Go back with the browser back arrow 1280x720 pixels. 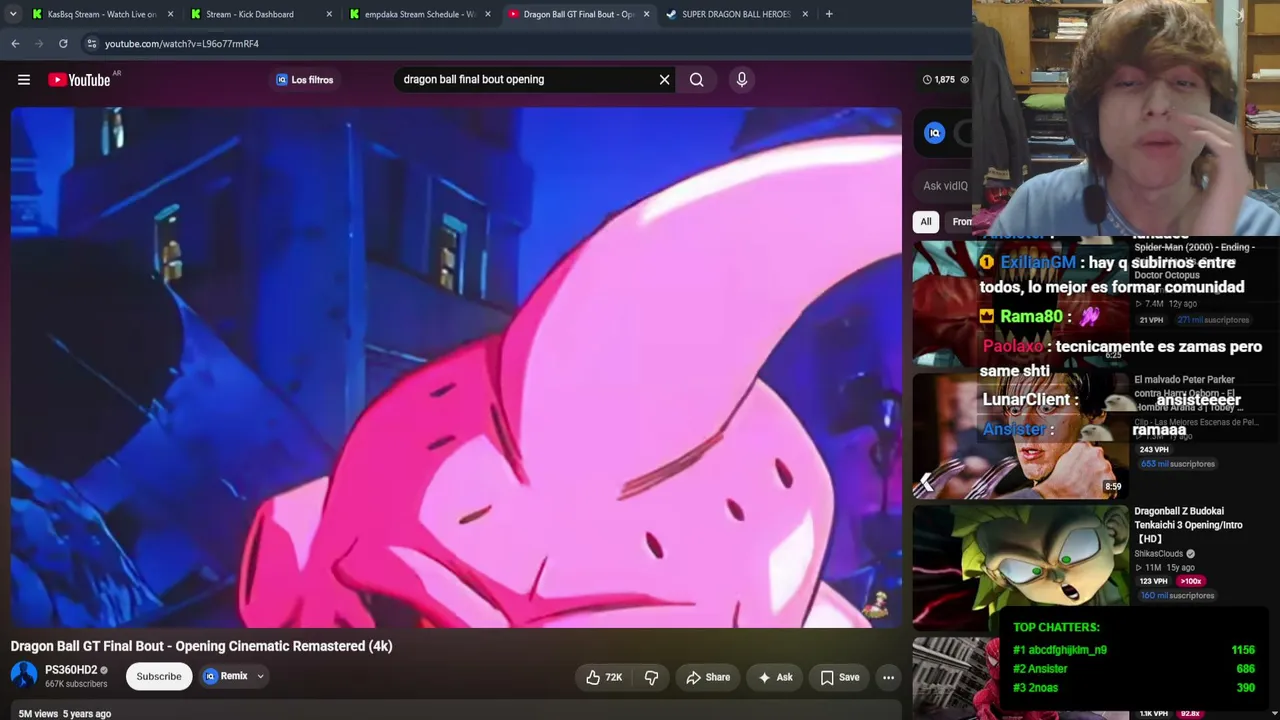(x=15, y=44)
